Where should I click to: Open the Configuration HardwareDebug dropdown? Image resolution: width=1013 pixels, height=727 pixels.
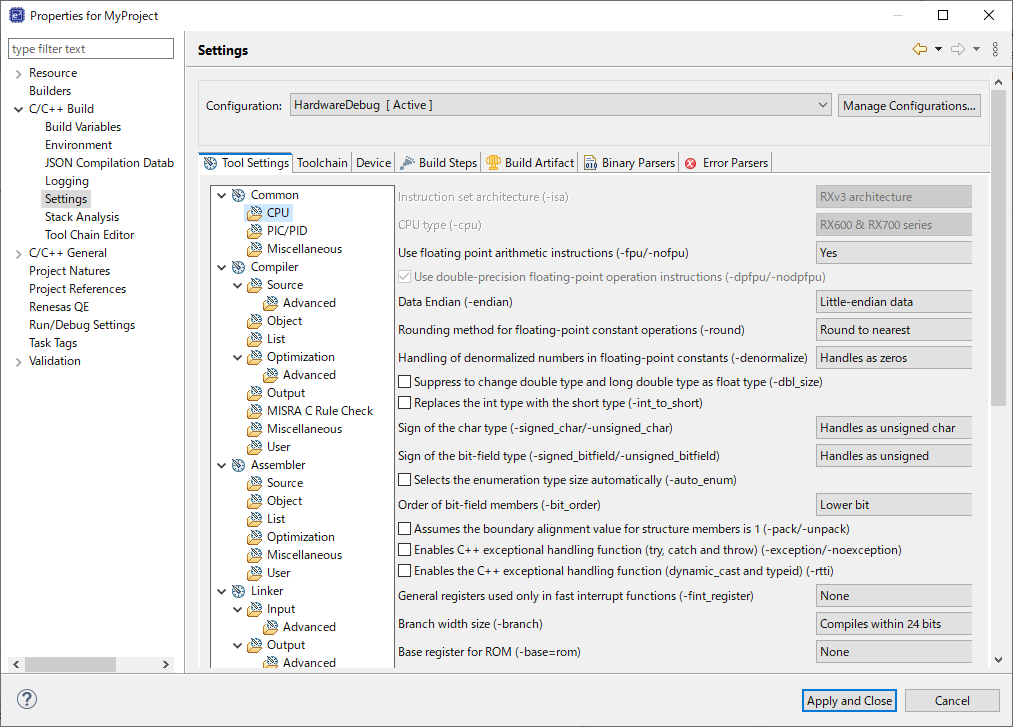pos(560,105)
